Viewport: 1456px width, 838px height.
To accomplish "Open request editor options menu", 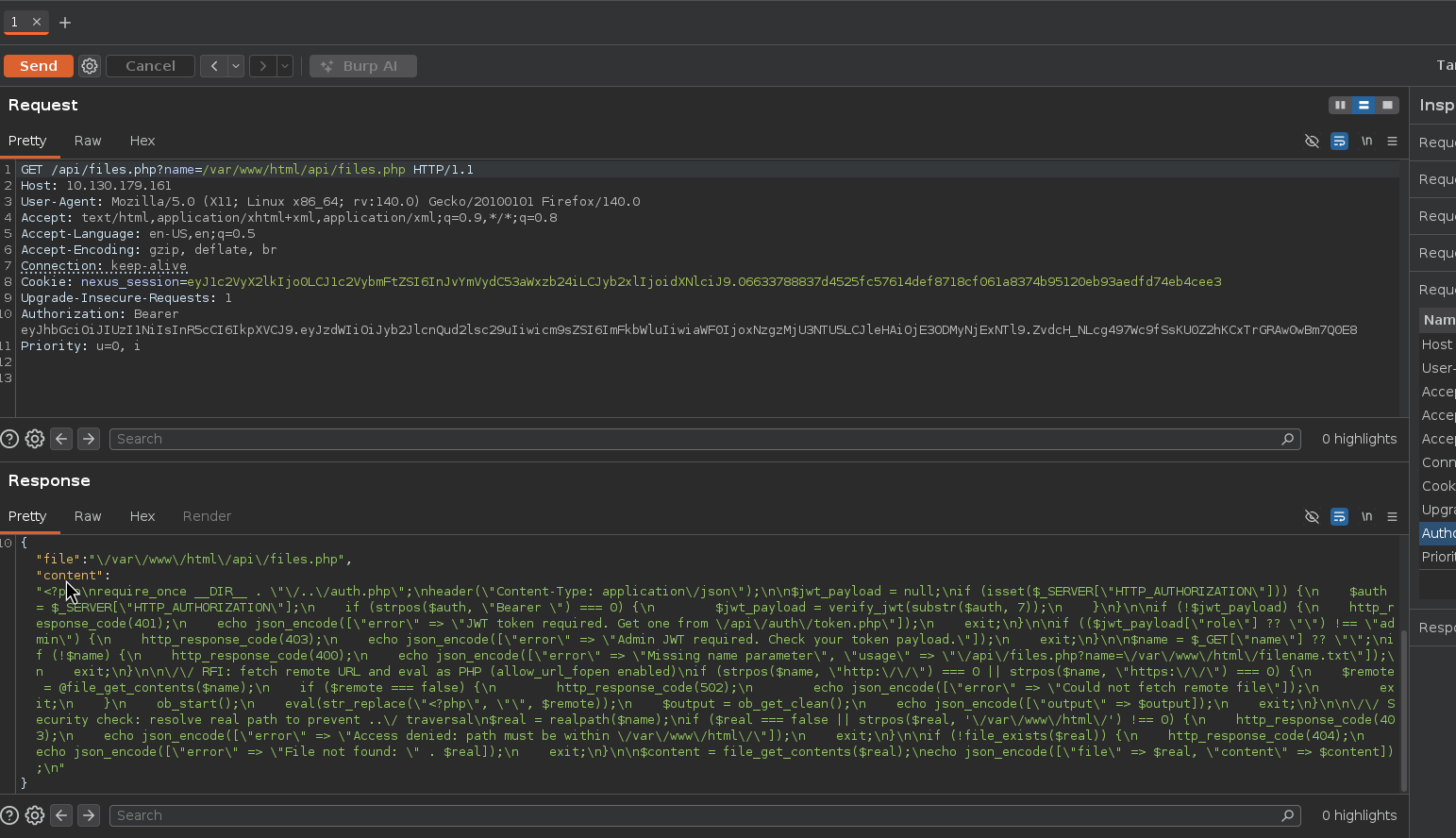I will point(1392,141).
